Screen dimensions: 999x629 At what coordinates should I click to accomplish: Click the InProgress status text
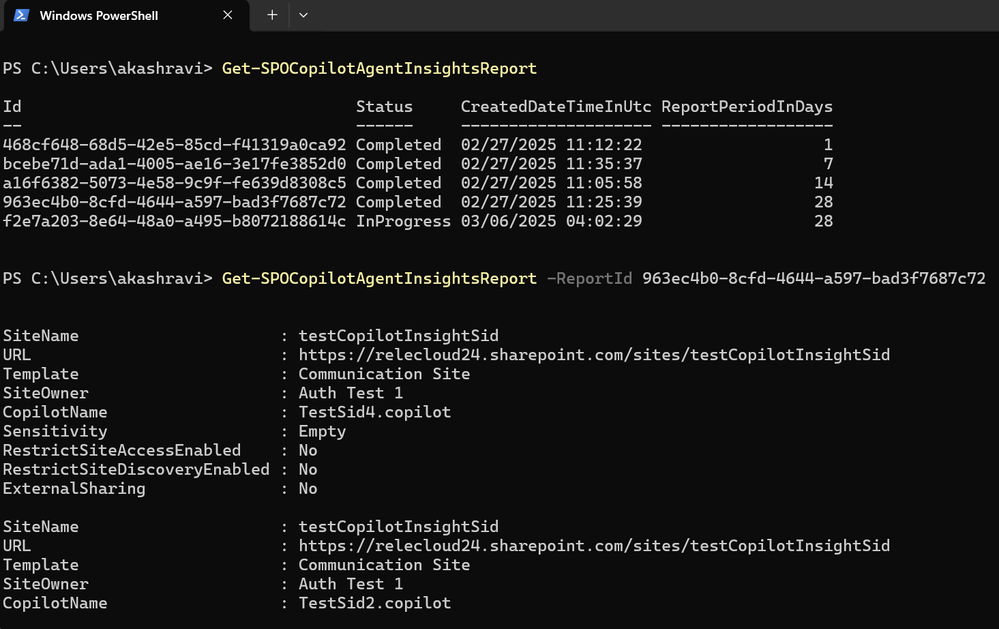pyautogui.click(x=403, y=221)
